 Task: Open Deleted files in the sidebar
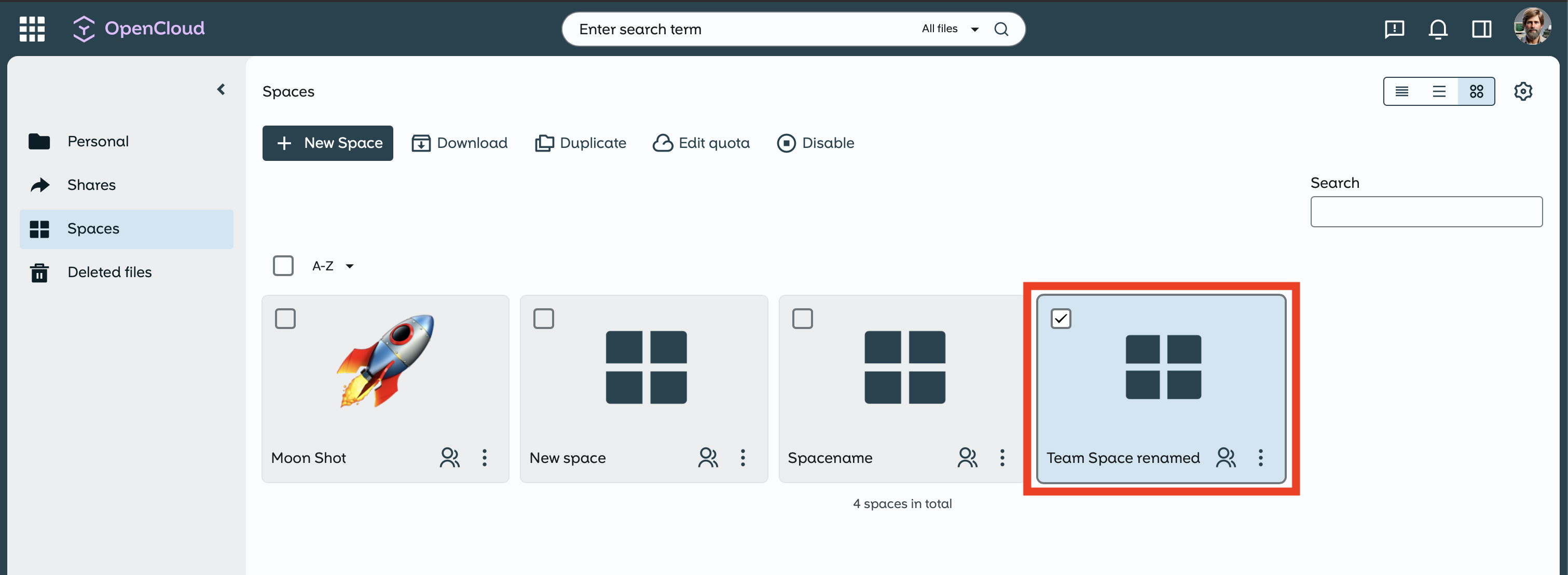click(109, 272)
